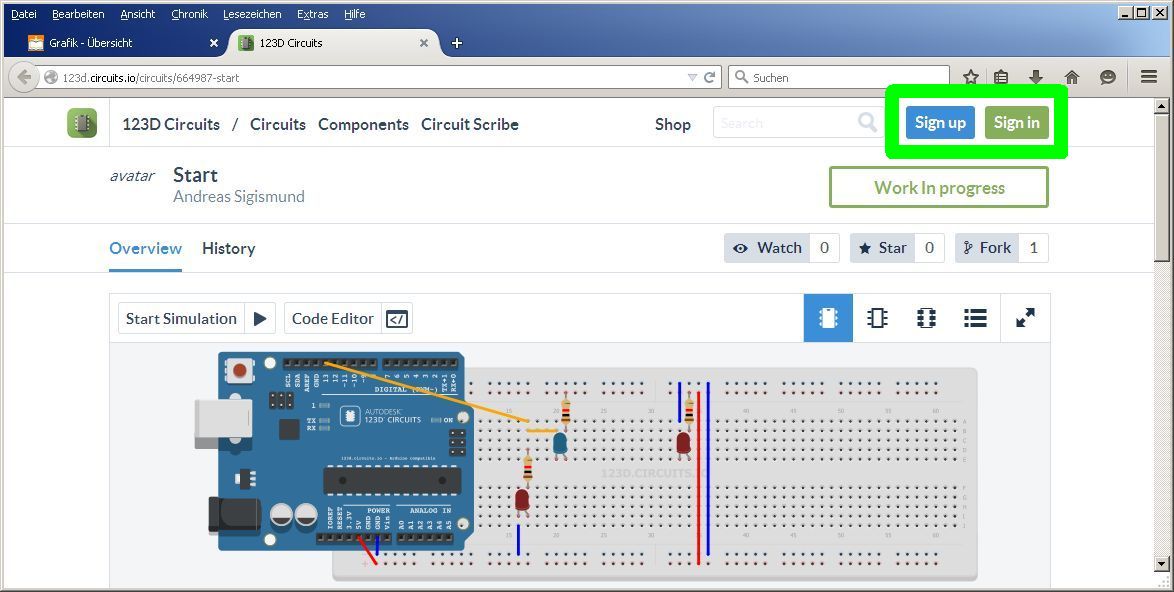Click the page scrollbar up arrow
Viewport: 1174px width, 592px height.
[1161, 106]
